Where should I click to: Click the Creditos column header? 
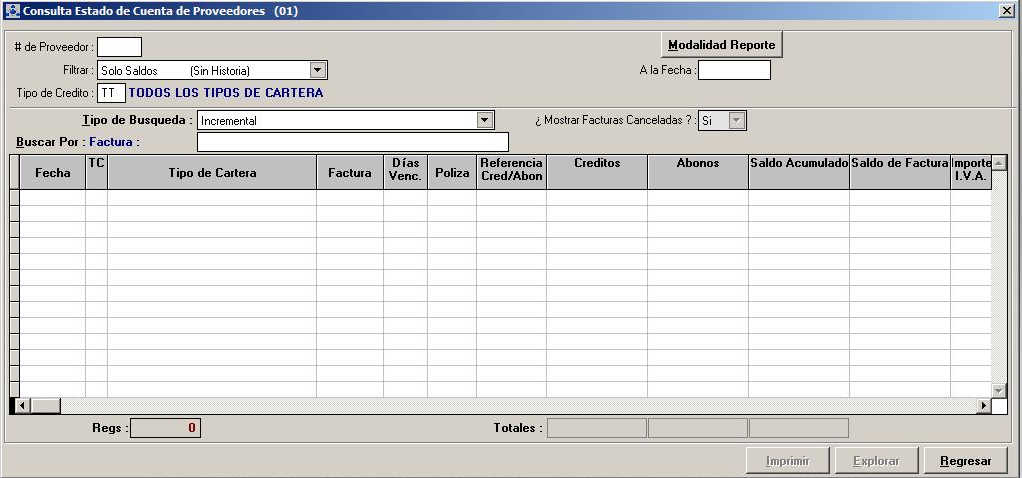tap(597, 164)
